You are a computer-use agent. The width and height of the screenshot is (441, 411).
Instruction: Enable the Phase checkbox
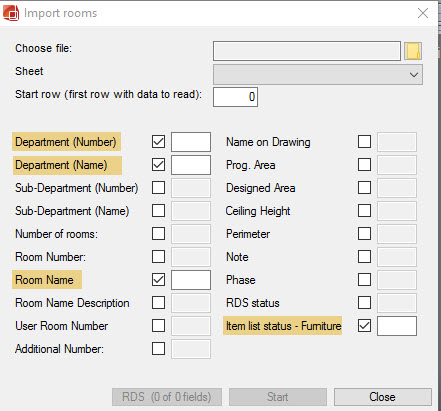tap(364, 280)
